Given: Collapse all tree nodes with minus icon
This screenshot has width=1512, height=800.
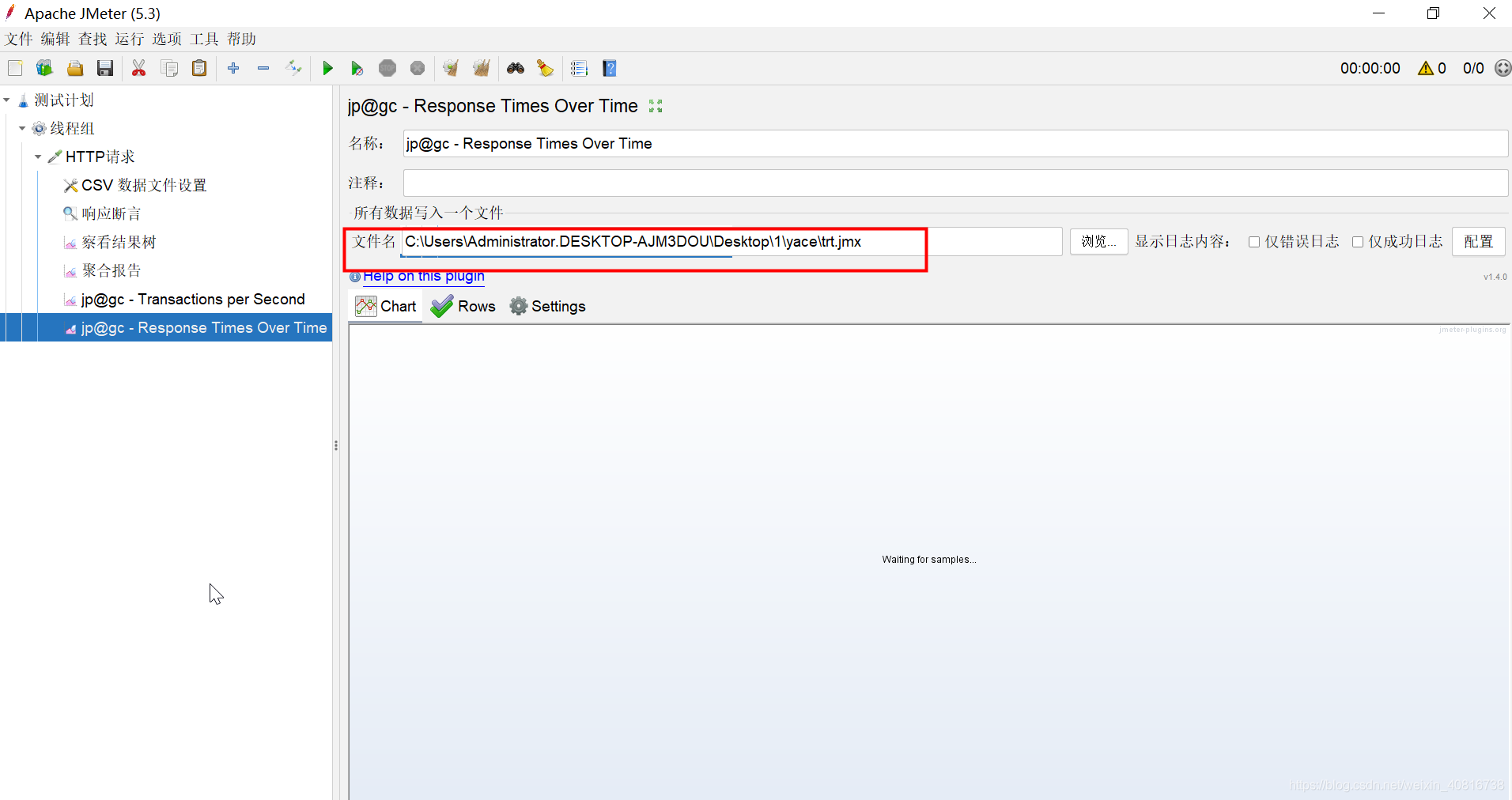Looking at the screenshot, I should pyautogui.click(x=263, y=68).
